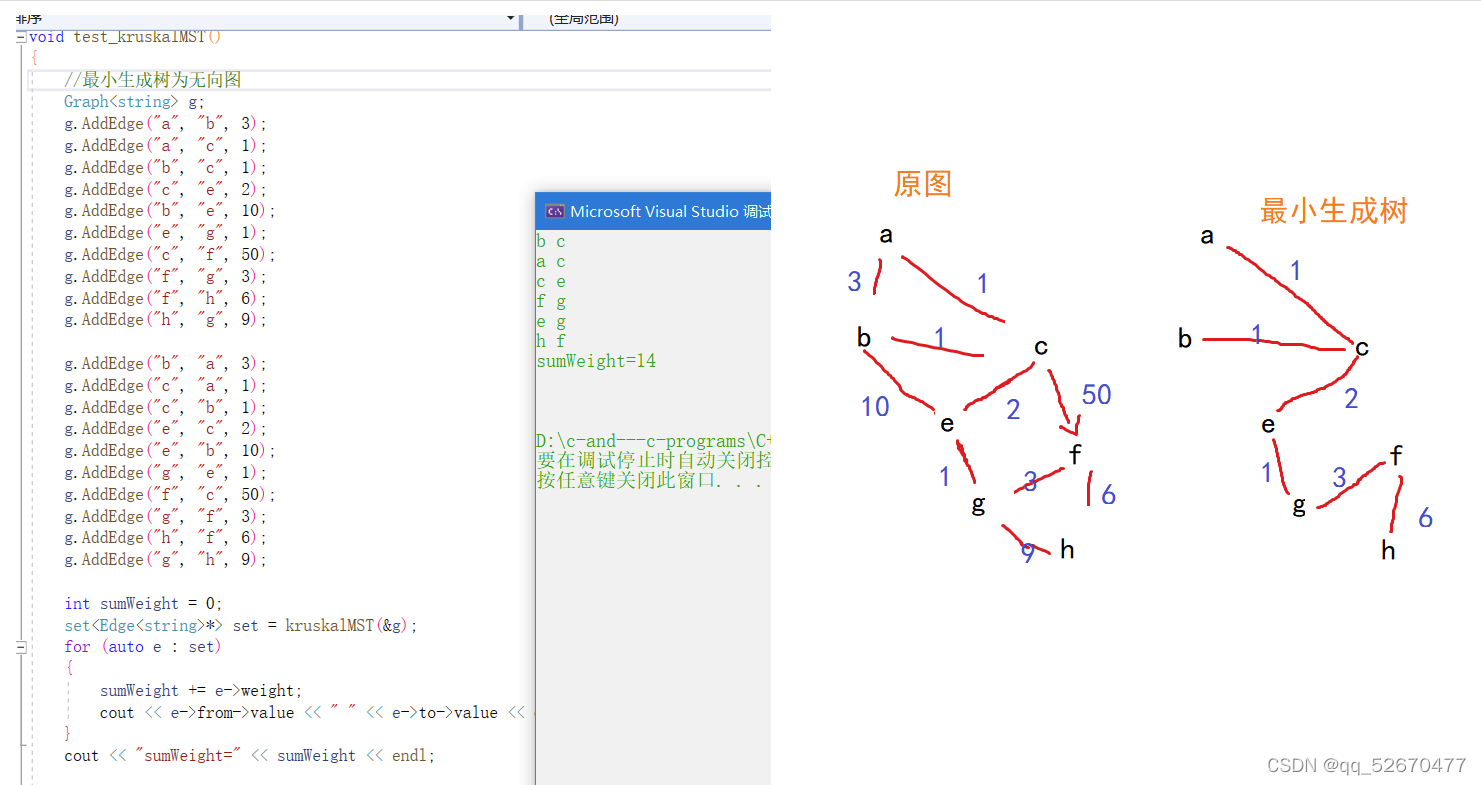The width and height of the screenshot is (1481, 785).
Task: Click the Microsoft Visual Studio 调试 title bar
Action: [660, 211]
